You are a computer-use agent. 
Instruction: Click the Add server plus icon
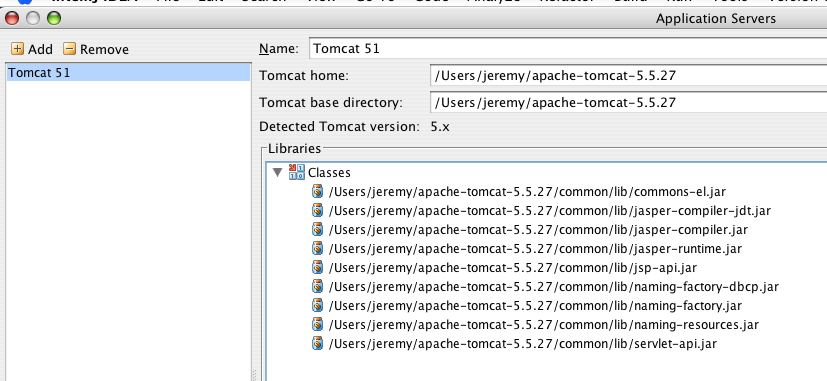point(17,49)
